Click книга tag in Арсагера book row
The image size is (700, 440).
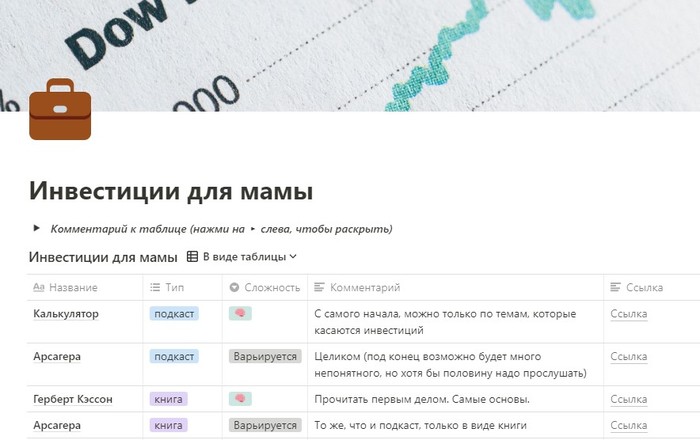(168, 425)
